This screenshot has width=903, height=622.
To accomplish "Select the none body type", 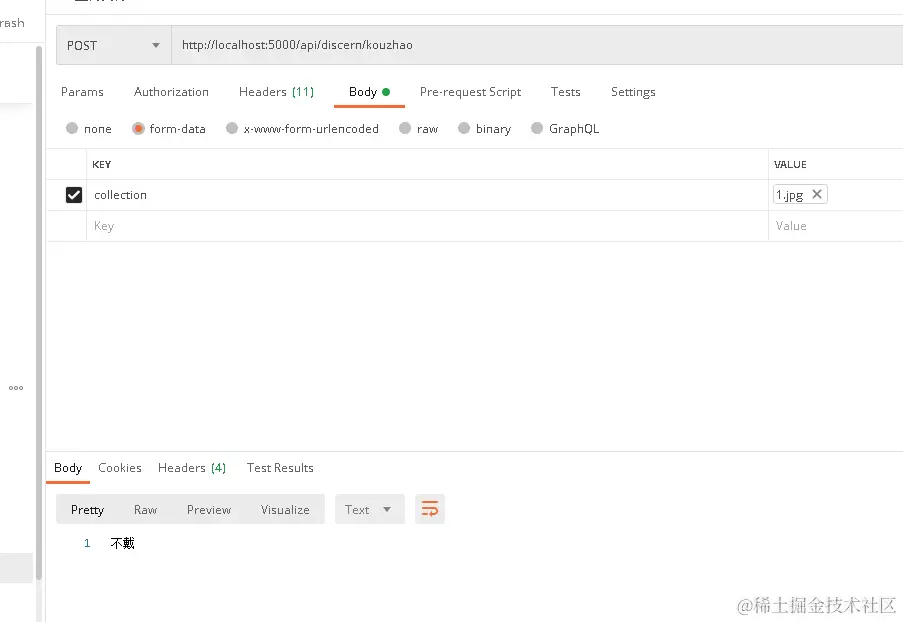I will tap(72, 128).
